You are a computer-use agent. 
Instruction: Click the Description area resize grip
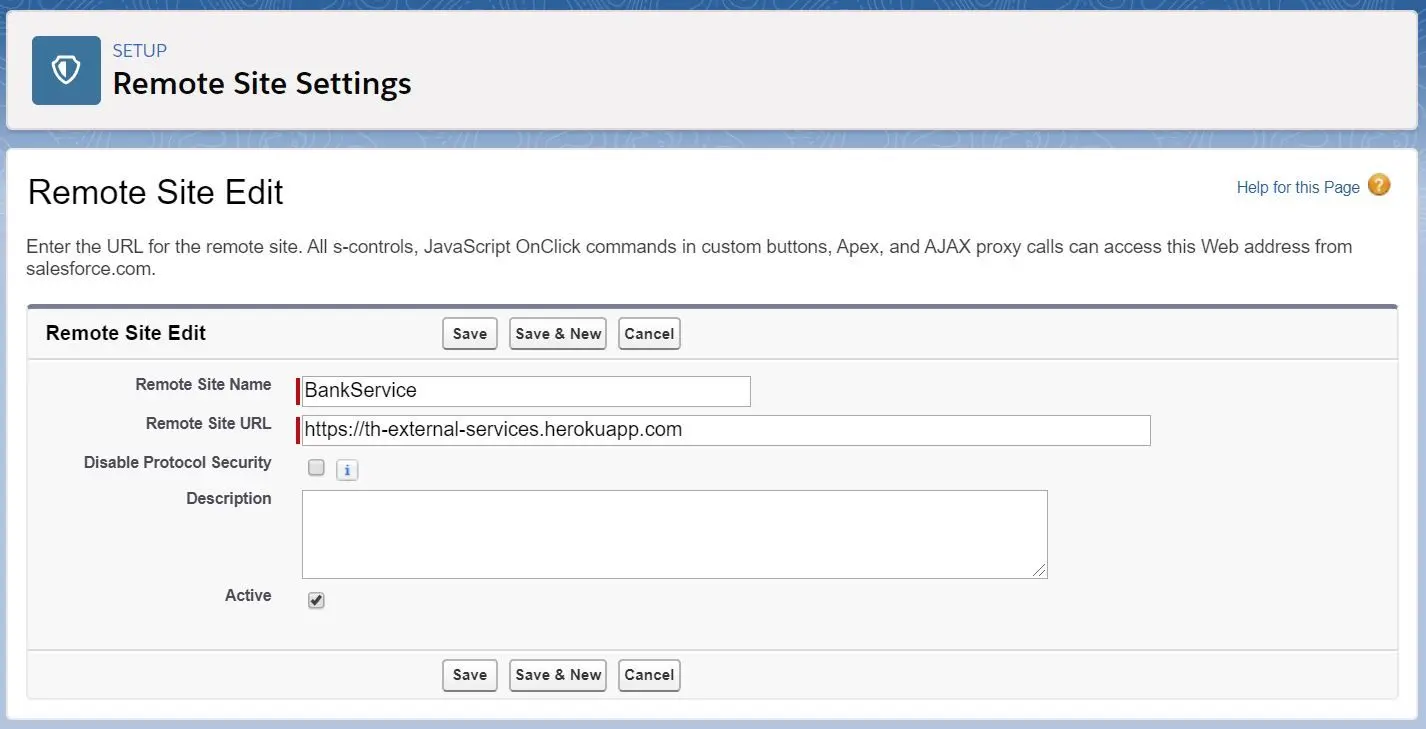(1040, 571)
